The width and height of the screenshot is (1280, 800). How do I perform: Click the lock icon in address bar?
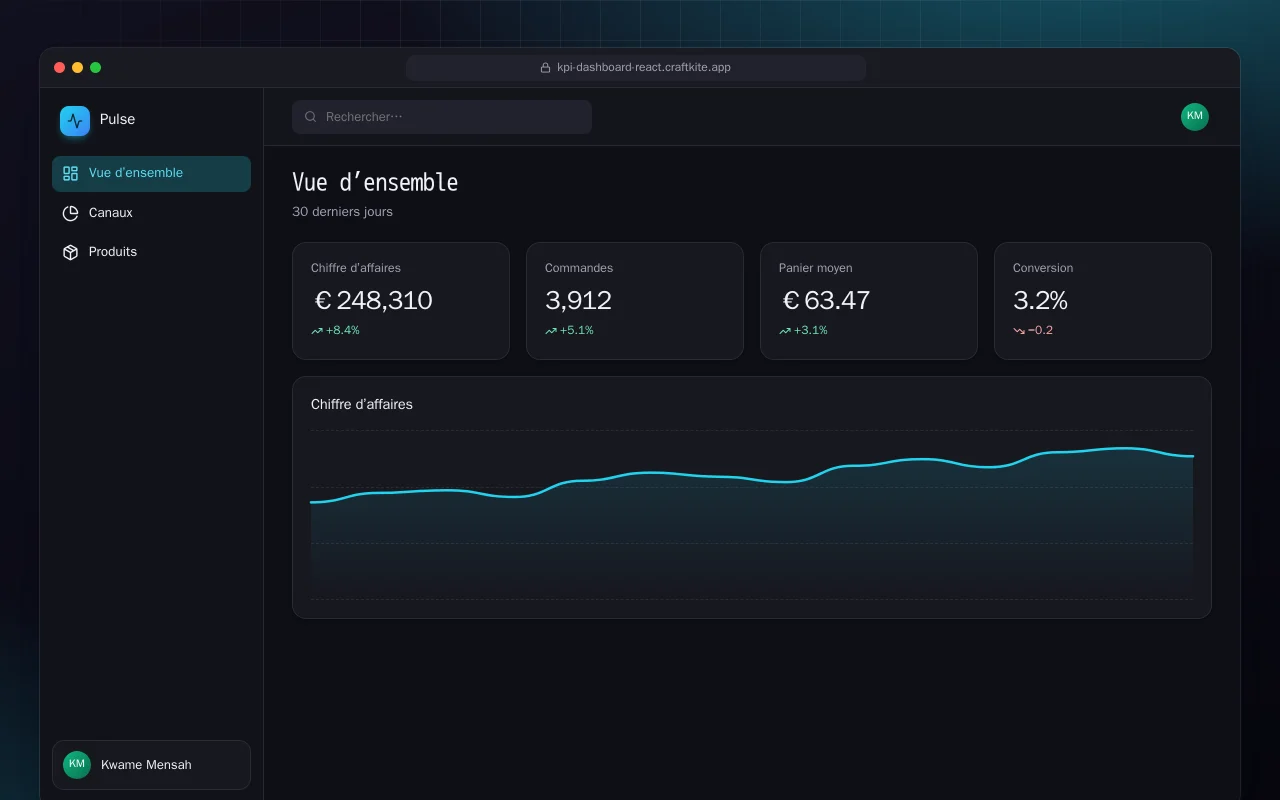545,68
